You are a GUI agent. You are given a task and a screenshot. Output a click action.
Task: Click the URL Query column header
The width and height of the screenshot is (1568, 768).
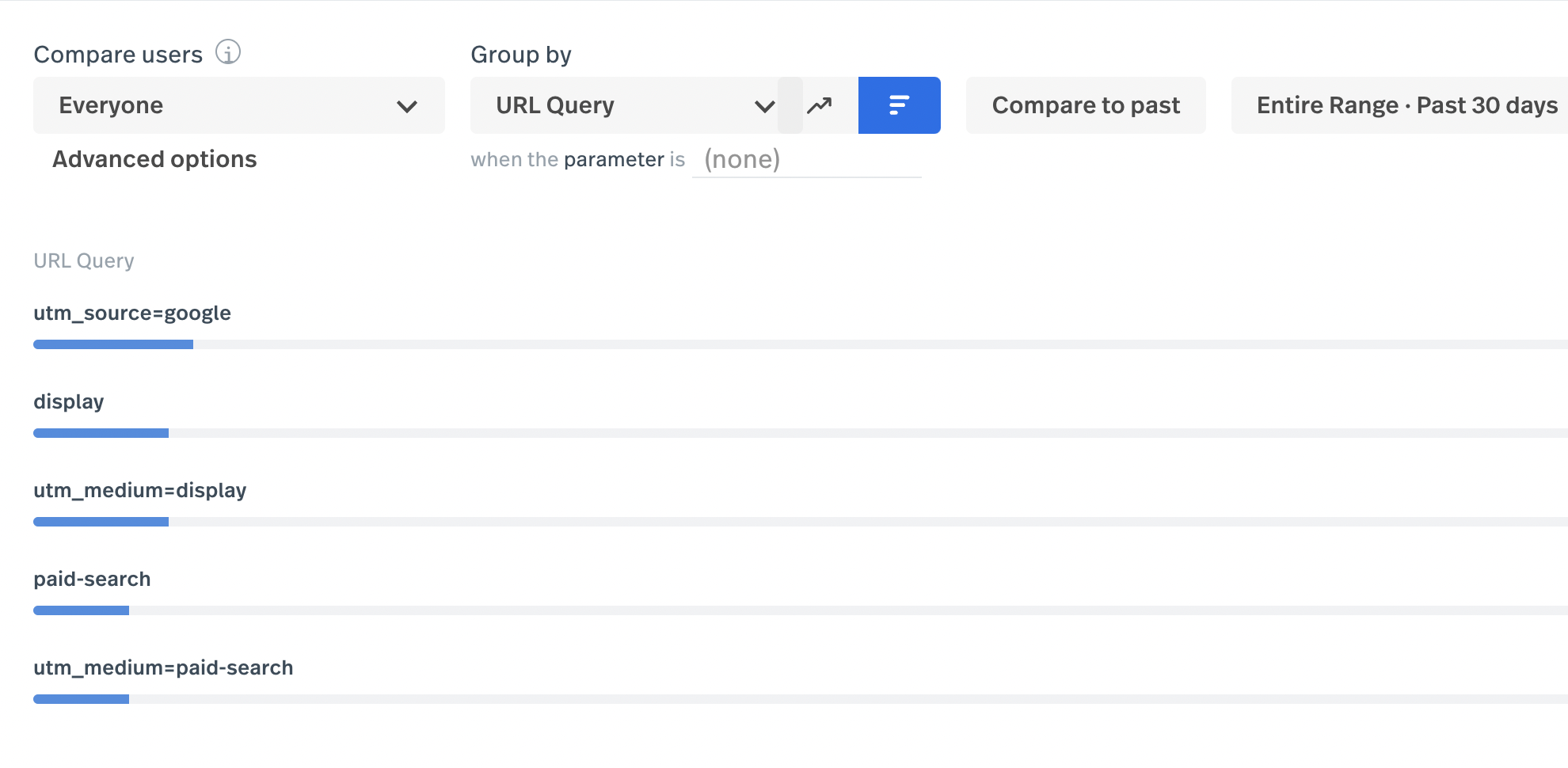click(84, 260)
